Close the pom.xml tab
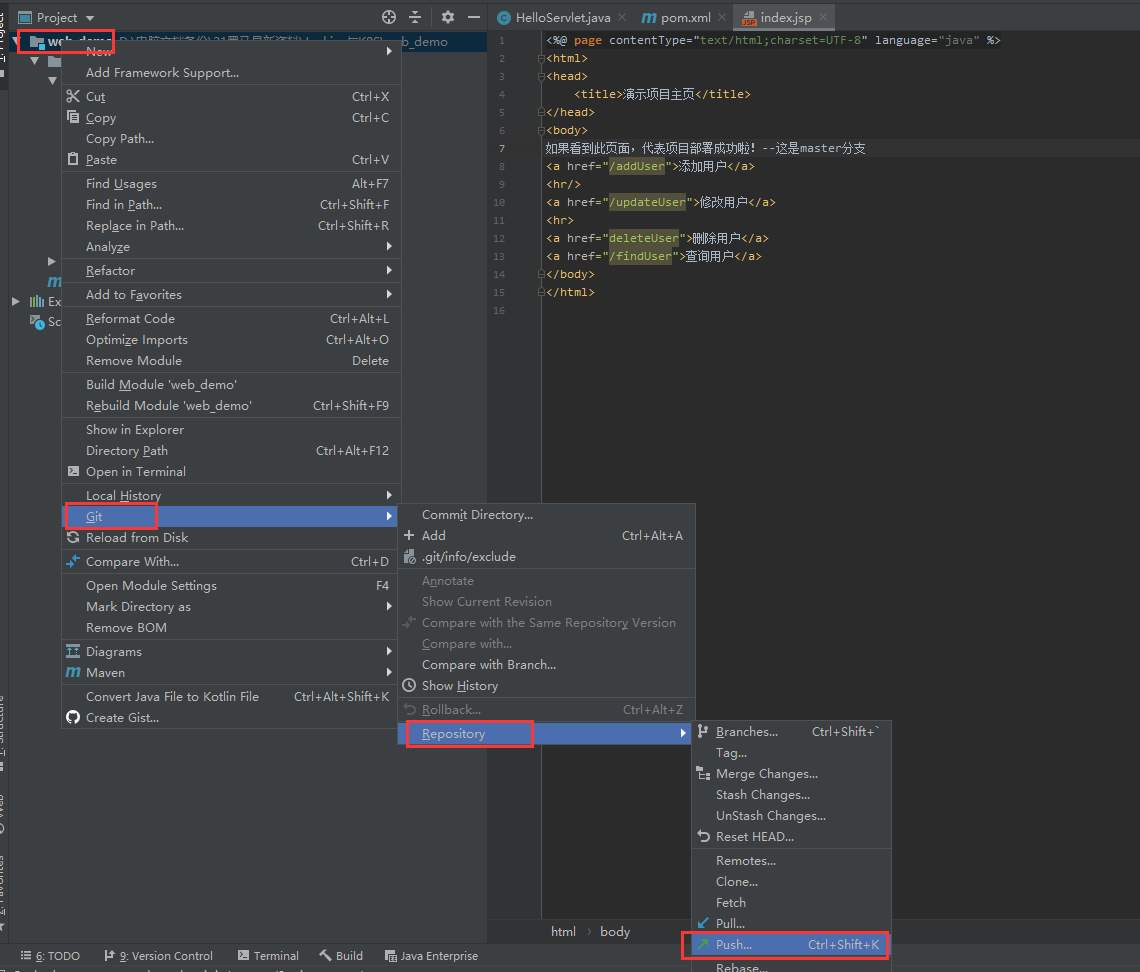This screenshot has height=972, width=1140. coord(721,17)
